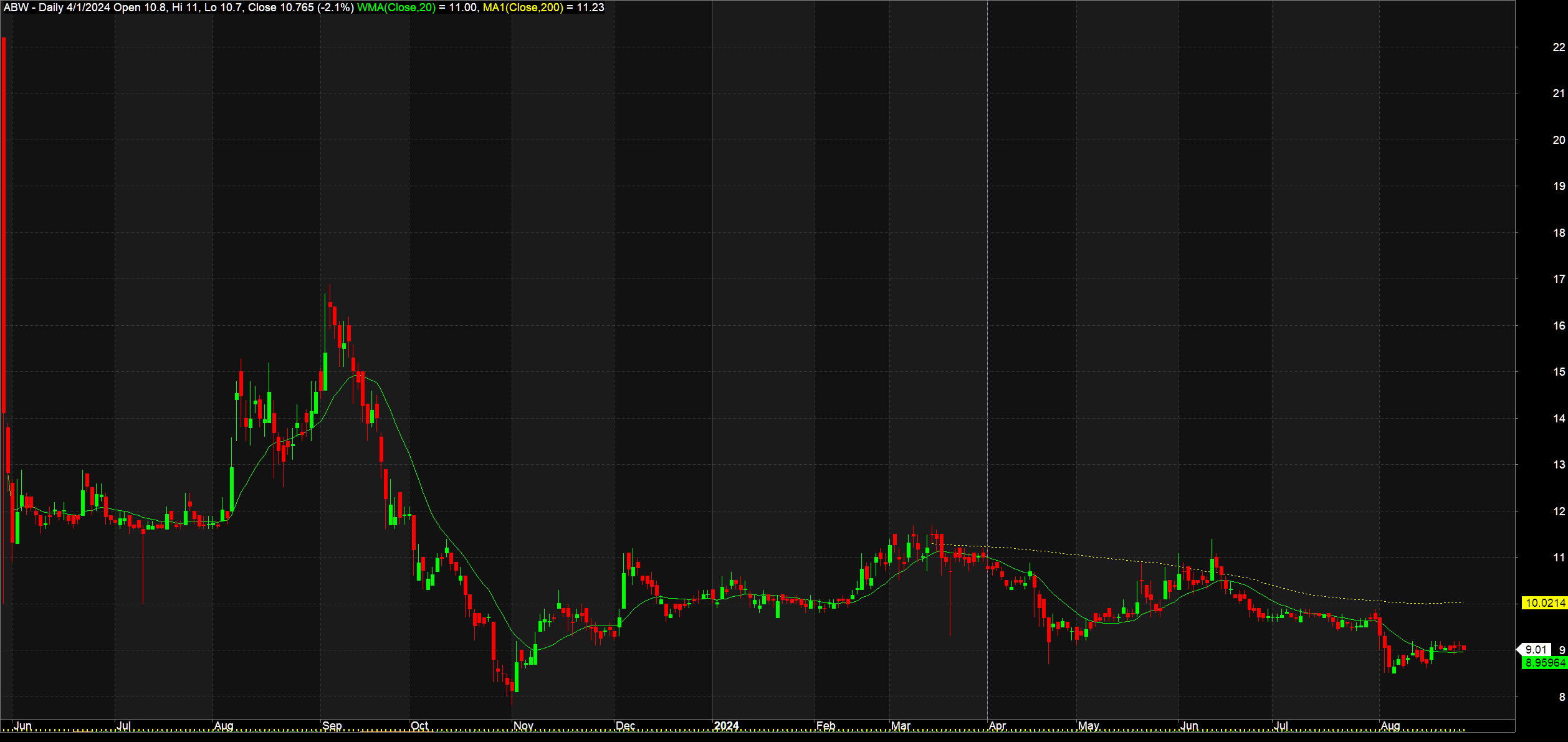Click the WMA(Close,20) indicator label in title
This screenshot has width=1568, height=742.
coord(396,7)
